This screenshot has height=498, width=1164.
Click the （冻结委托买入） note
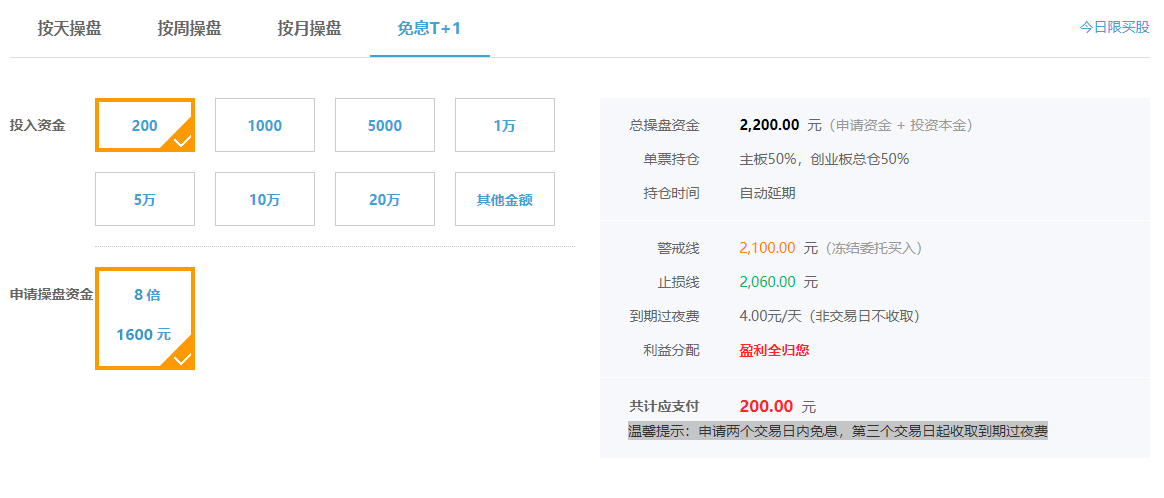click(x=875, y=248)
